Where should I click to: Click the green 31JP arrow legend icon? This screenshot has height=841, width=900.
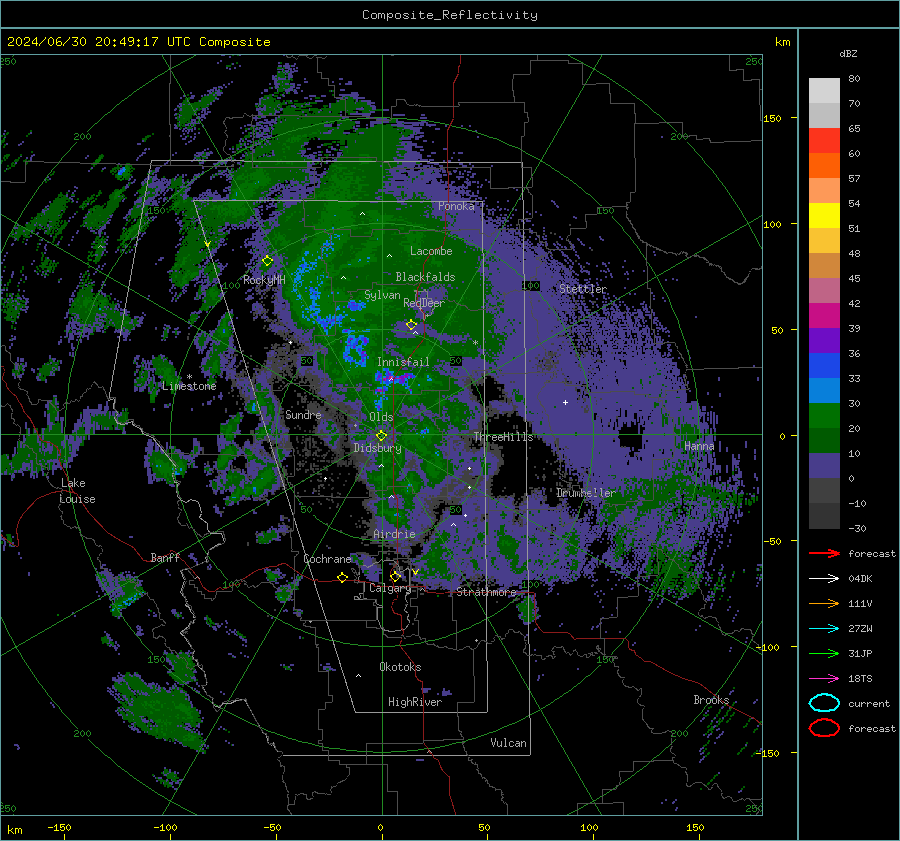(x=824, y=653)
